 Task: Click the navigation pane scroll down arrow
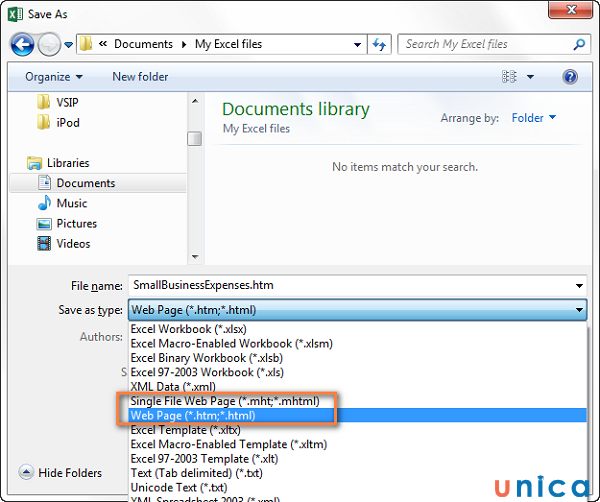195,257
